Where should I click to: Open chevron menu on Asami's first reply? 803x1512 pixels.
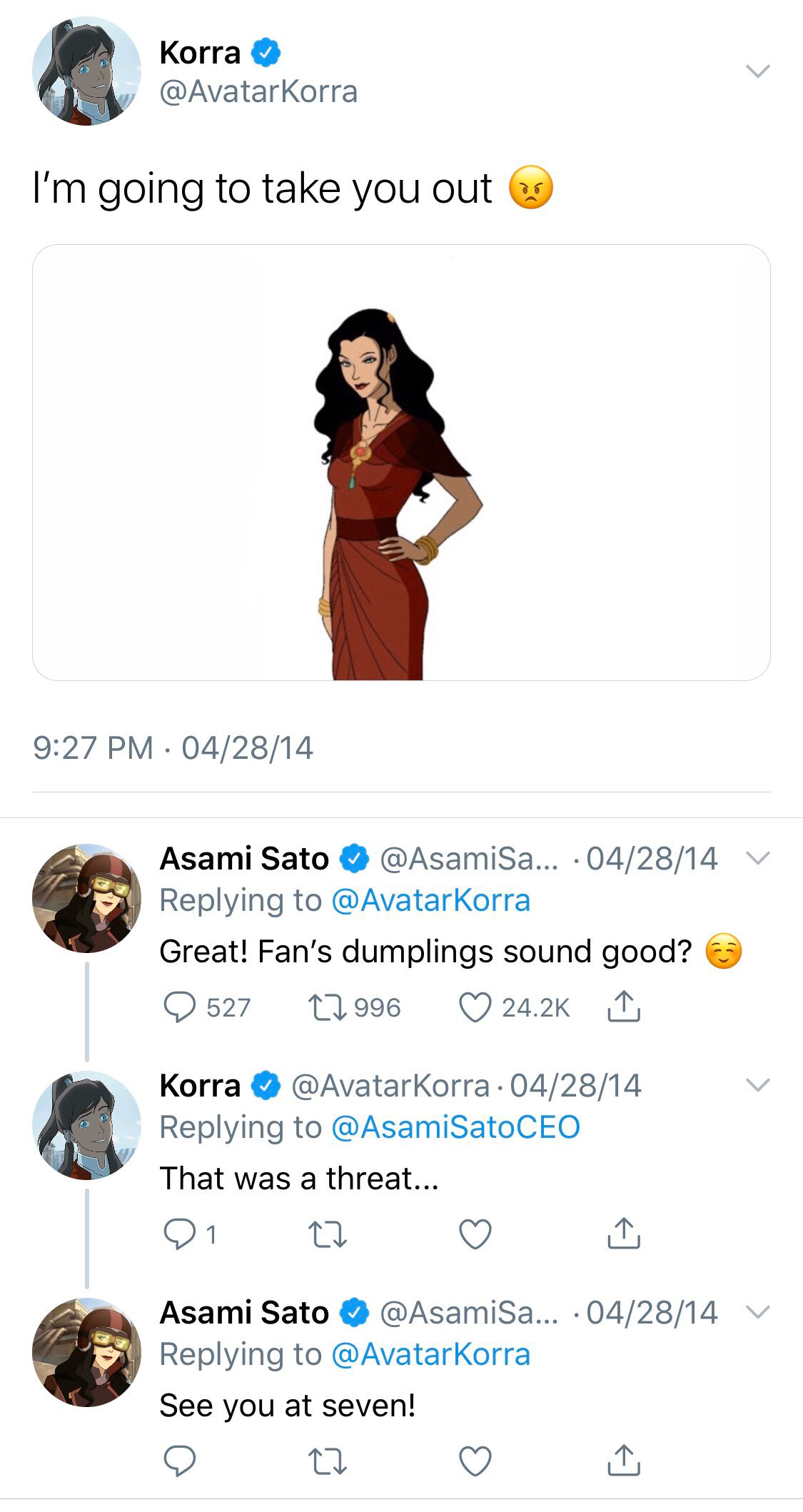point(757,857)
